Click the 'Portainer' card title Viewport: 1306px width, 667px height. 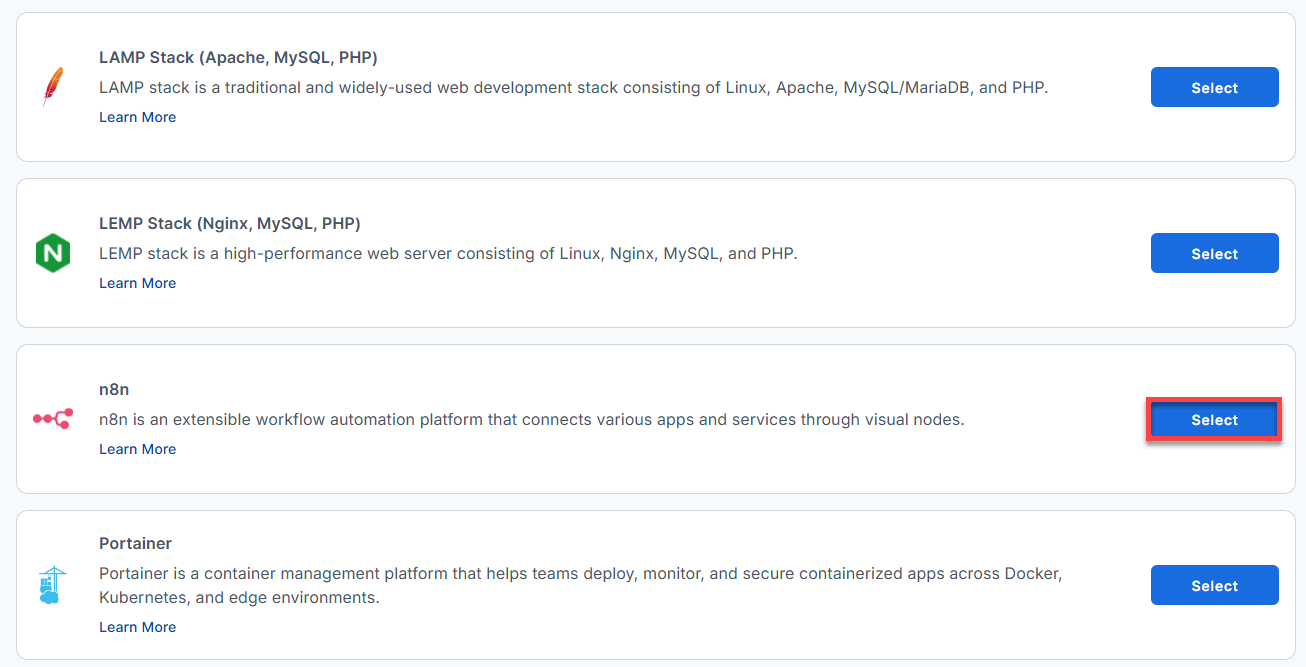click(x=135, y=543)
